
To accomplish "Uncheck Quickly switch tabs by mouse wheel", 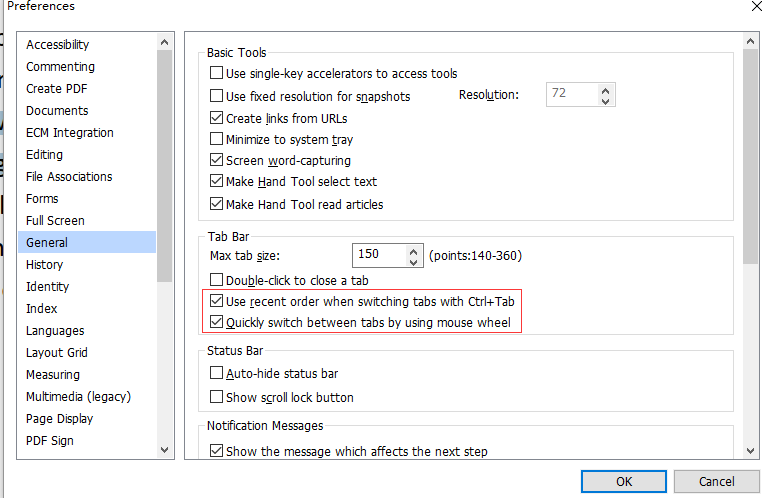I will 216,322.
